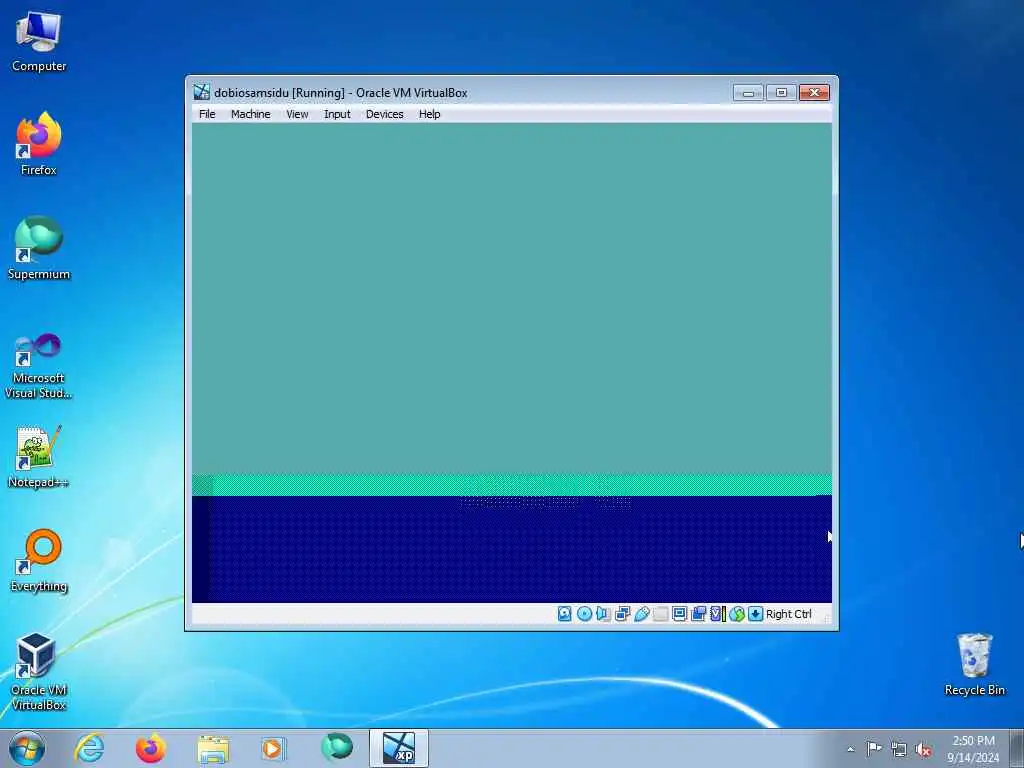1024x768 pixels.
Task: Open the Input menu
Action: [x=337, y=114]
